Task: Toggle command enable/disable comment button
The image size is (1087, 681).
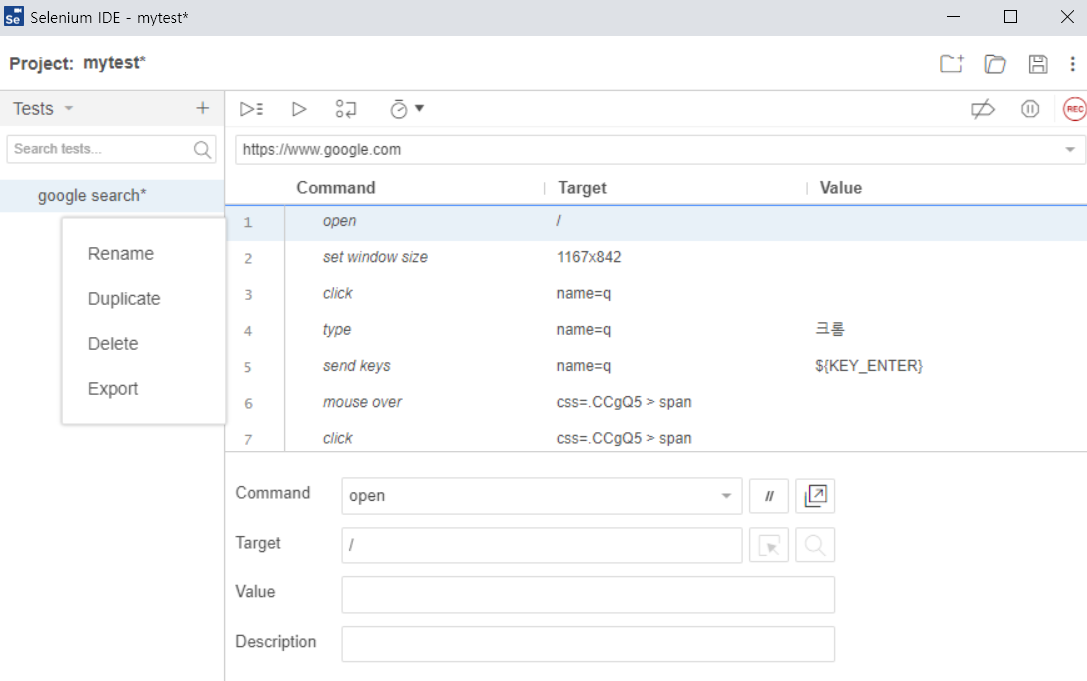Action: [769, 496]
